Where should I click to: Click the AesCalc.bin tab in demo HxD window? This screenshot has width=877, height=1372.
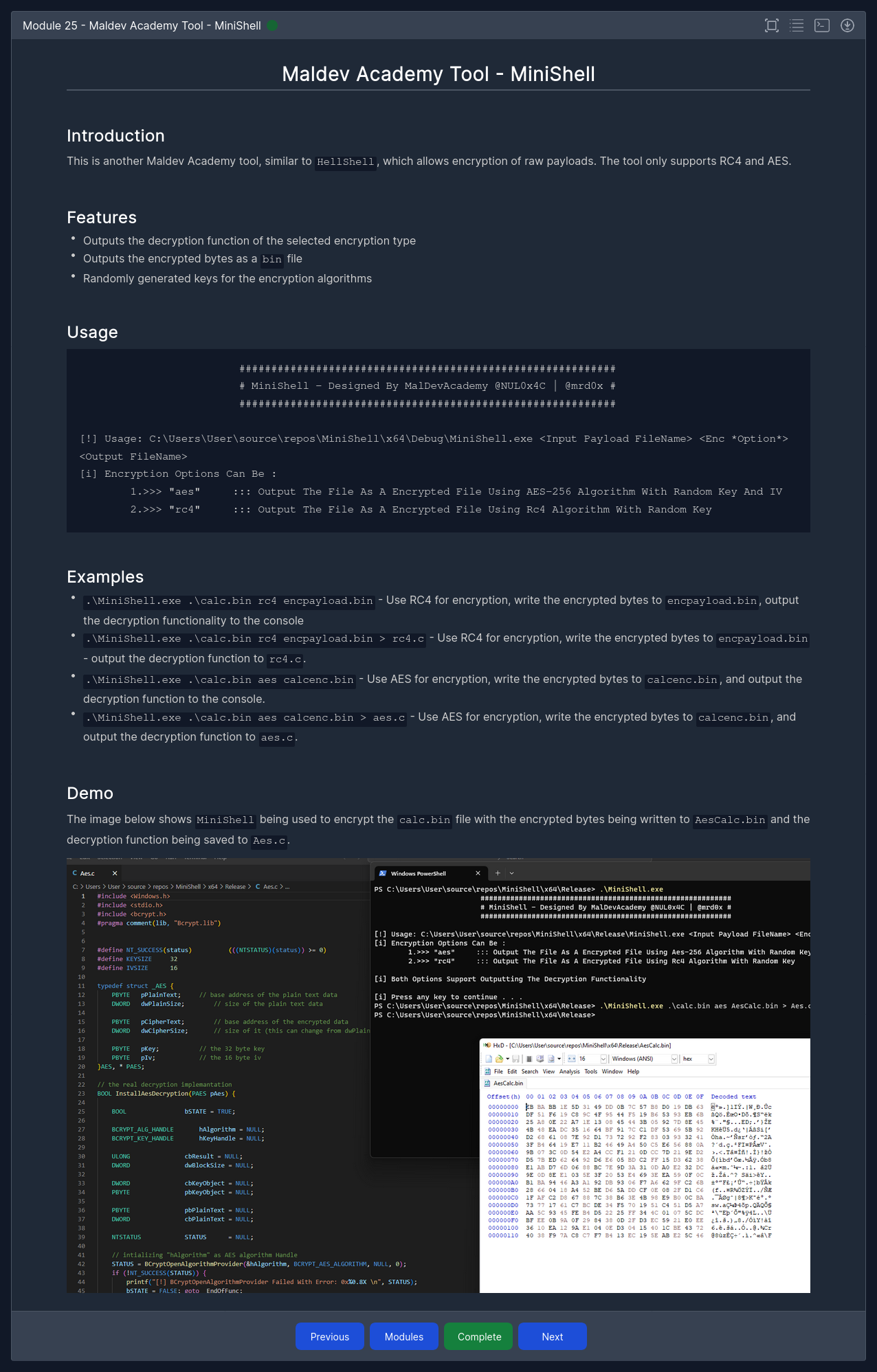click(x=505, y=1083)
